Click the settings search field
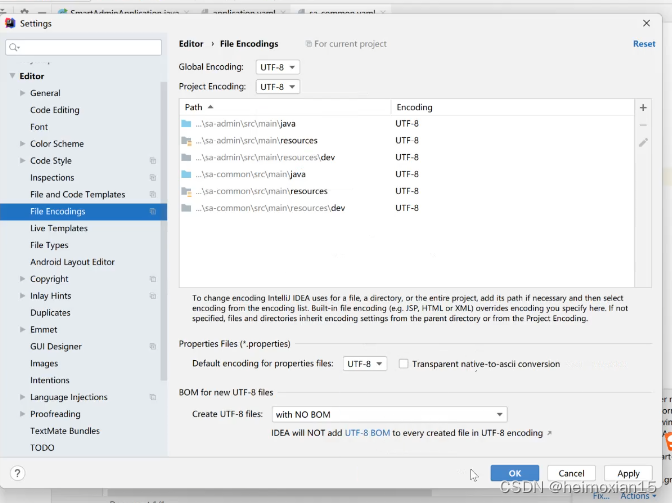 click(84, 47)
